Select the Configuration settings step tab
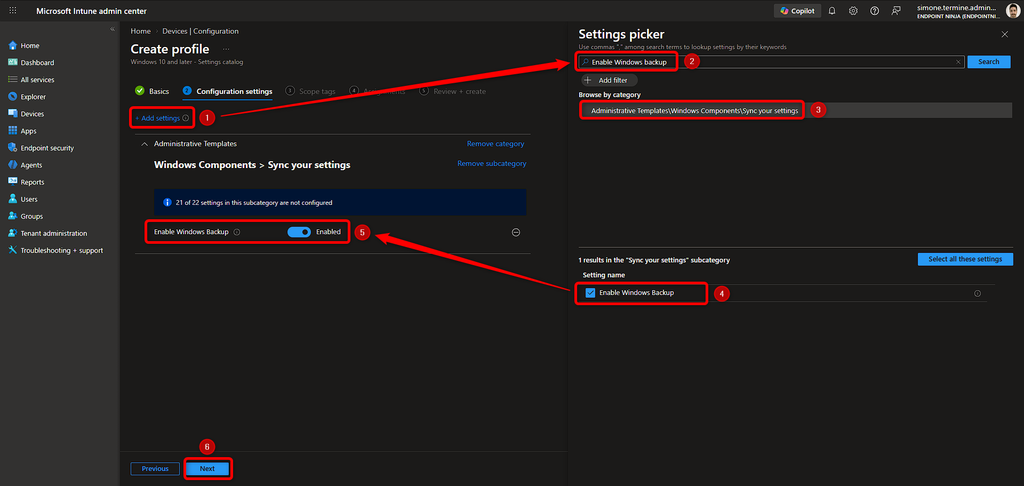Screen dimensions: 1024x486 pyautogui.click(x=228, y=91)
